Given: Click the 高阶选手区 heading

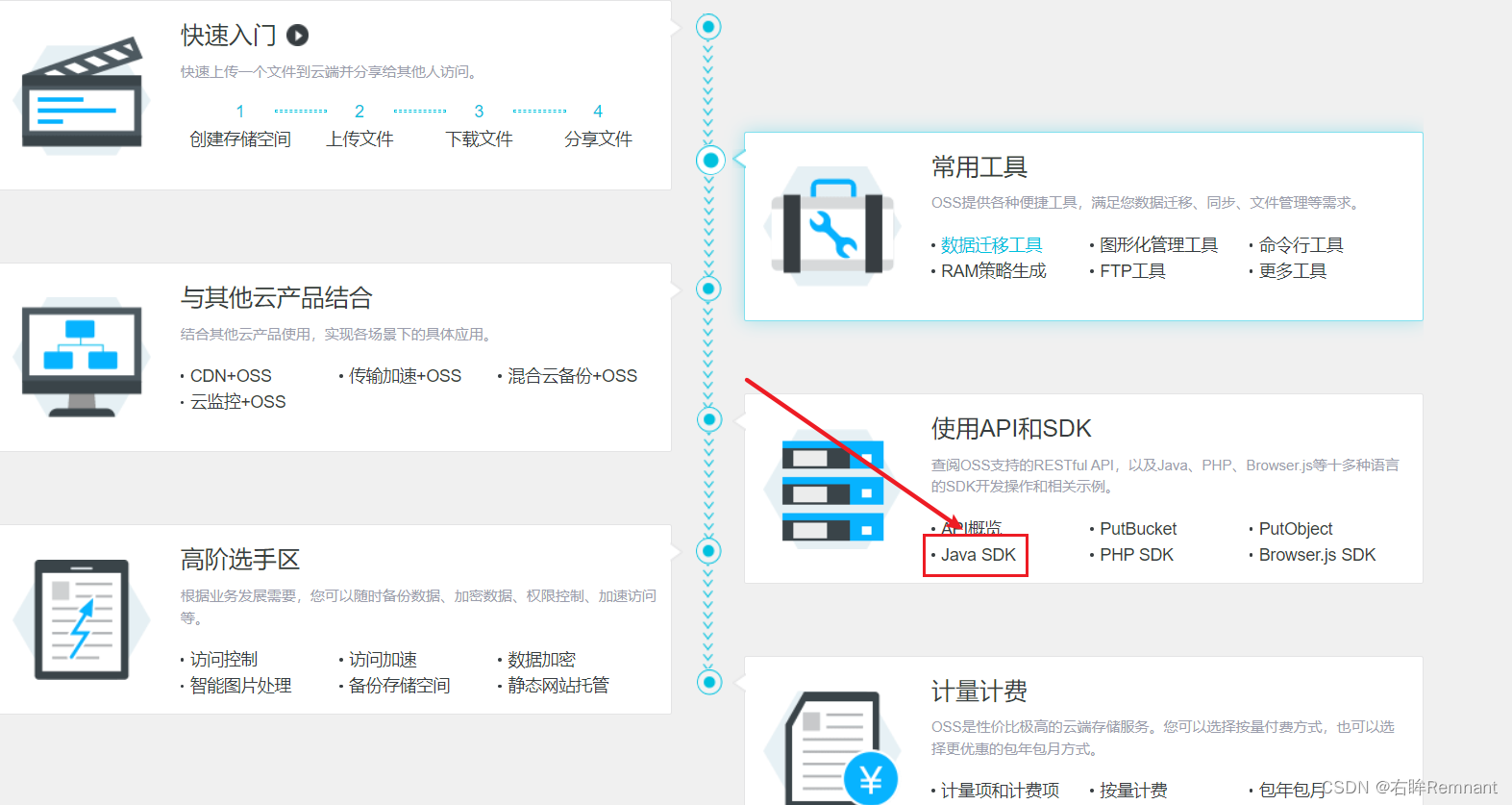Looking at the screenshot, I should pyautogui.click(x=240, y=560).
